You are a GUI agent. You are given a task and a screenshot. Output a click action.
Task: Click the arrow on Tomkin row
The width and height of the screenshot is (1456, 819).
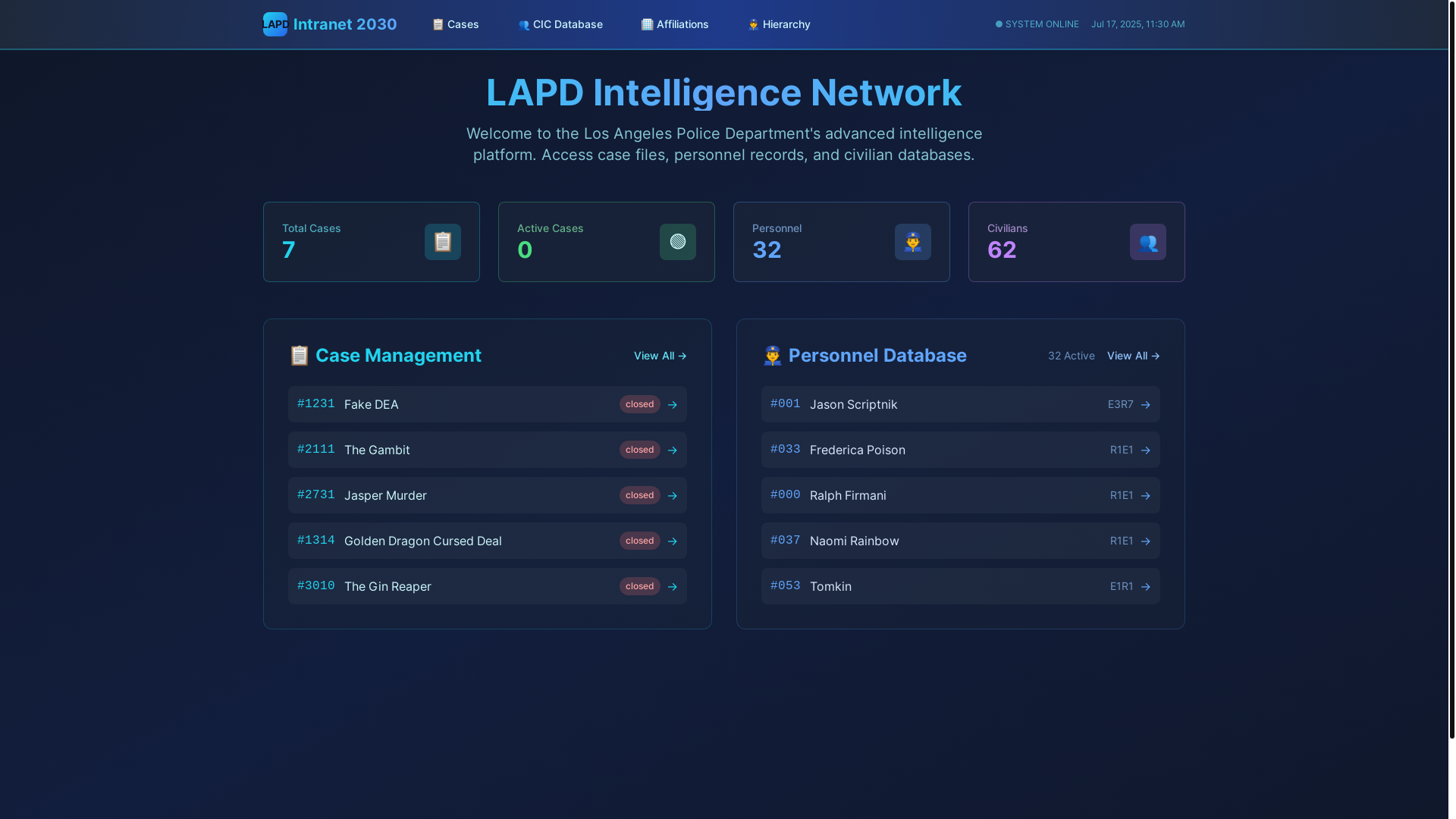click(x=1146, y=587)
